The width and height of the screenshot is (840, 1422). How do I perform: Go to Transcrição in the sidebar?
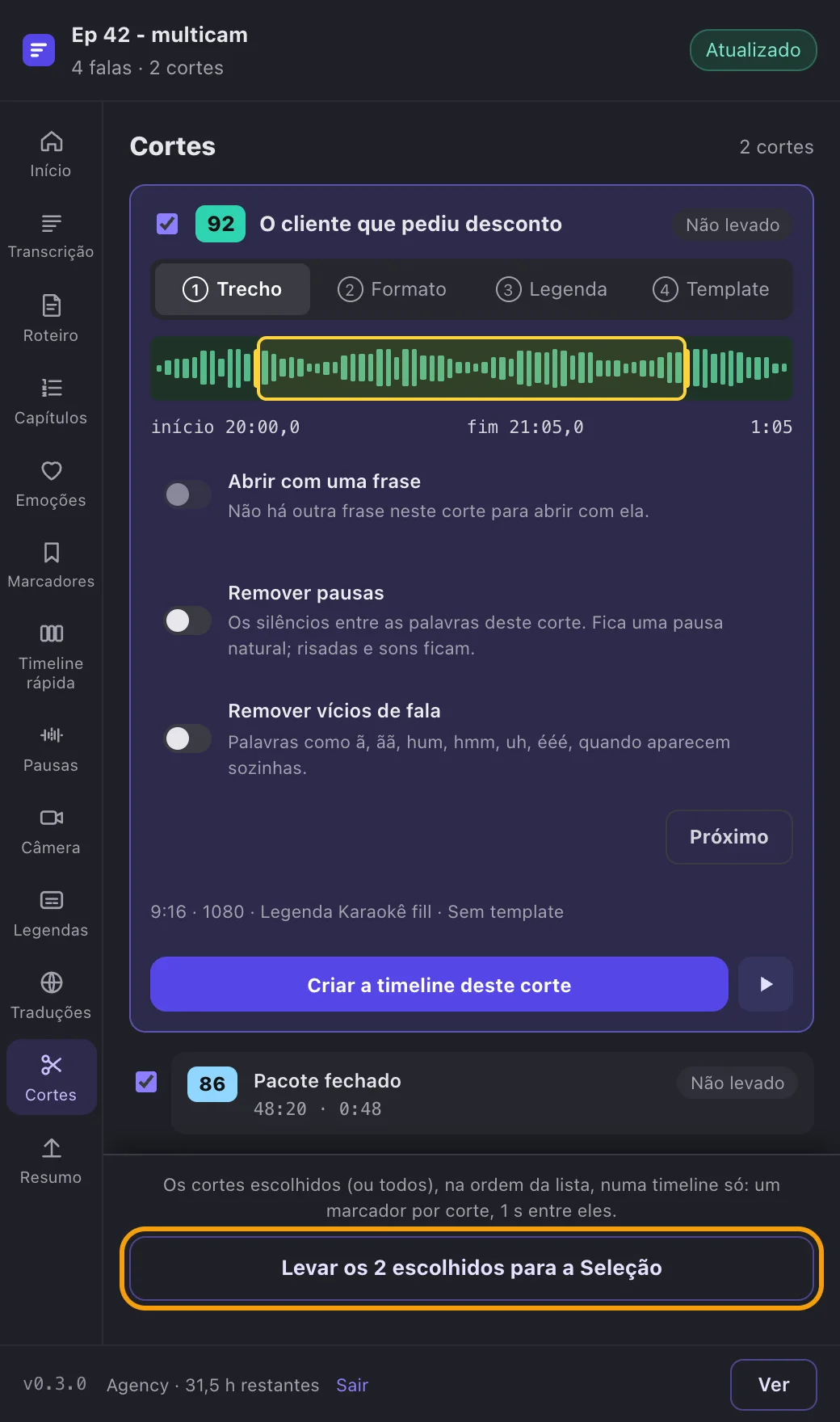[x=51, y=237]
